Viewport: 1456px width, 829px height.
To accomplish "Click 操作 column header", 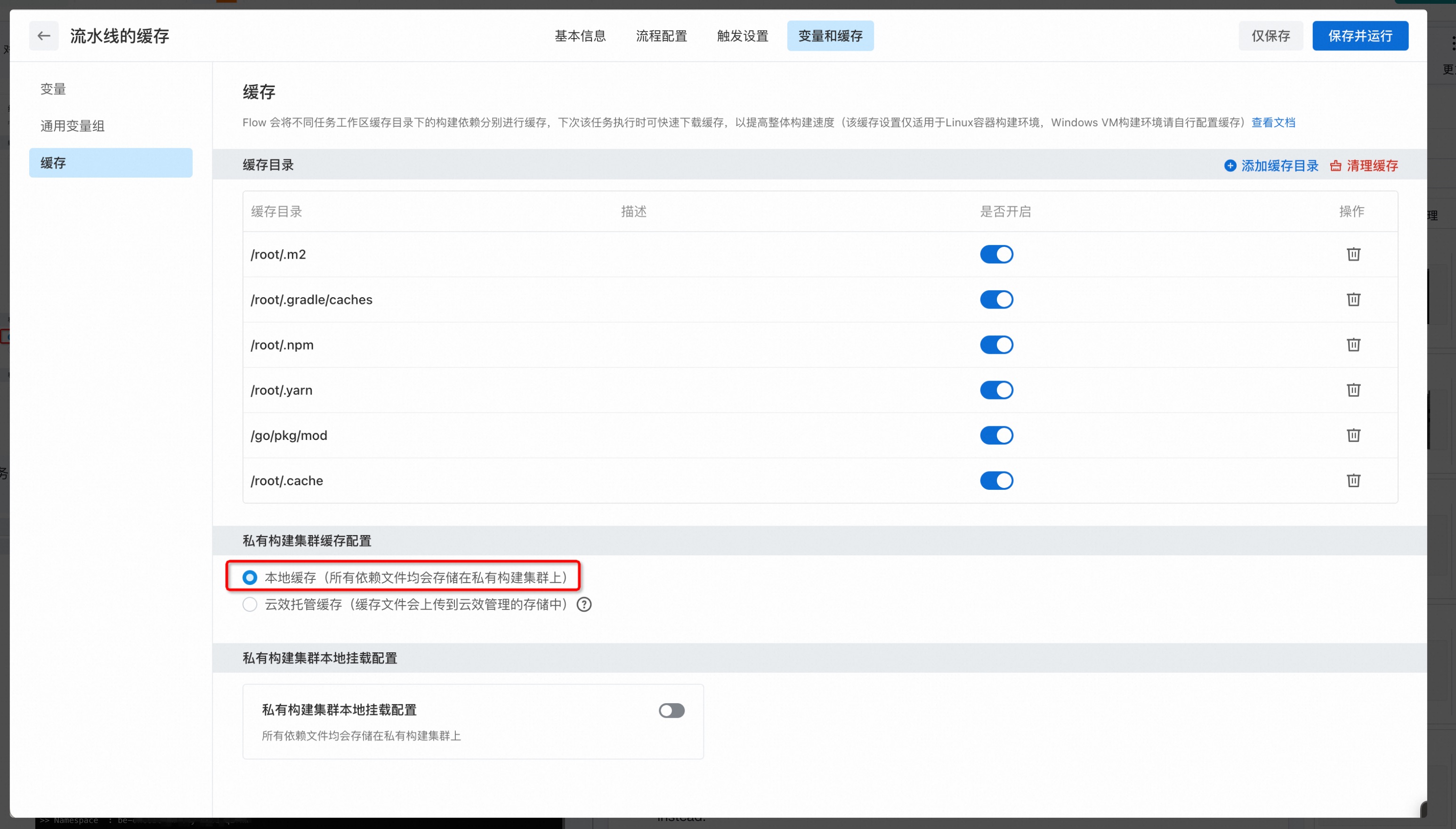I will click(x=1351, y=211).
